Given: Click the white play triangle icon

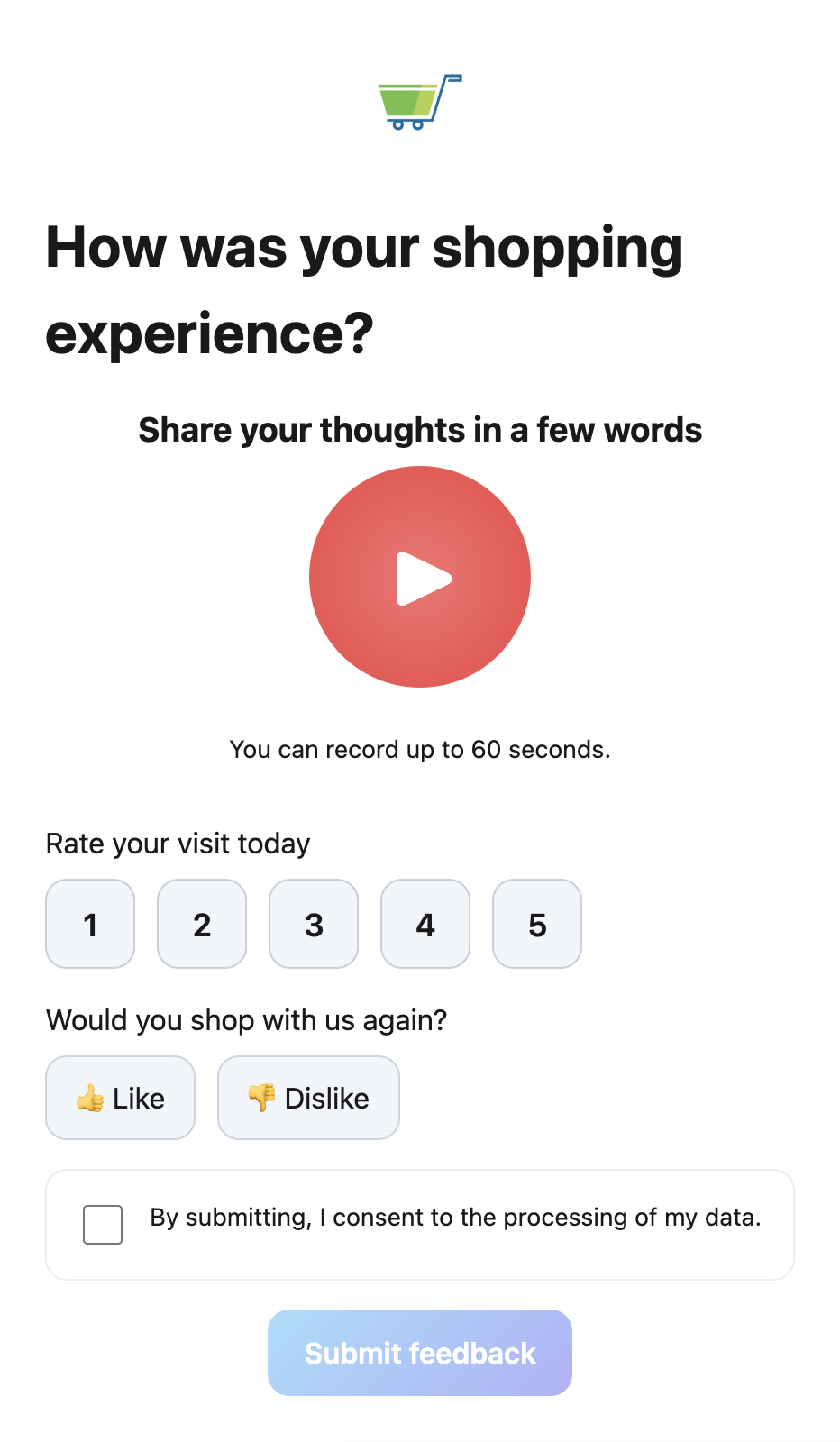Looking at the screenshot, I should [422, 579].
